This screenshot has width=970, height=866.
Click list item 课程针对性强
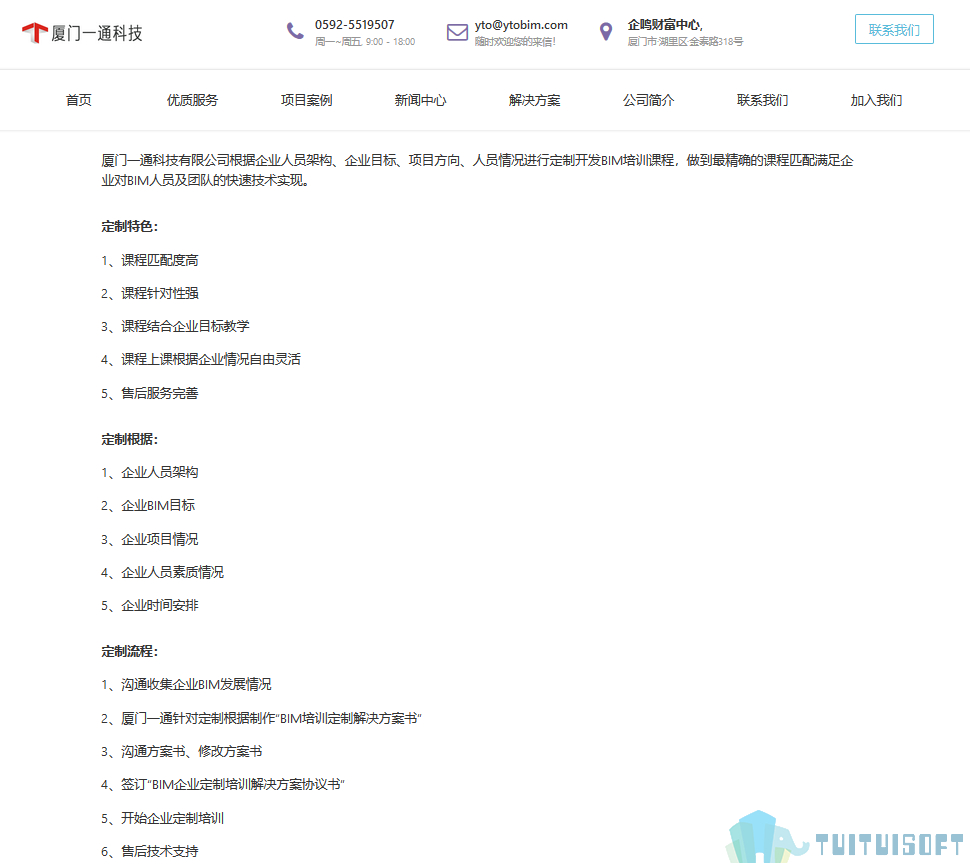click(150, 293)
